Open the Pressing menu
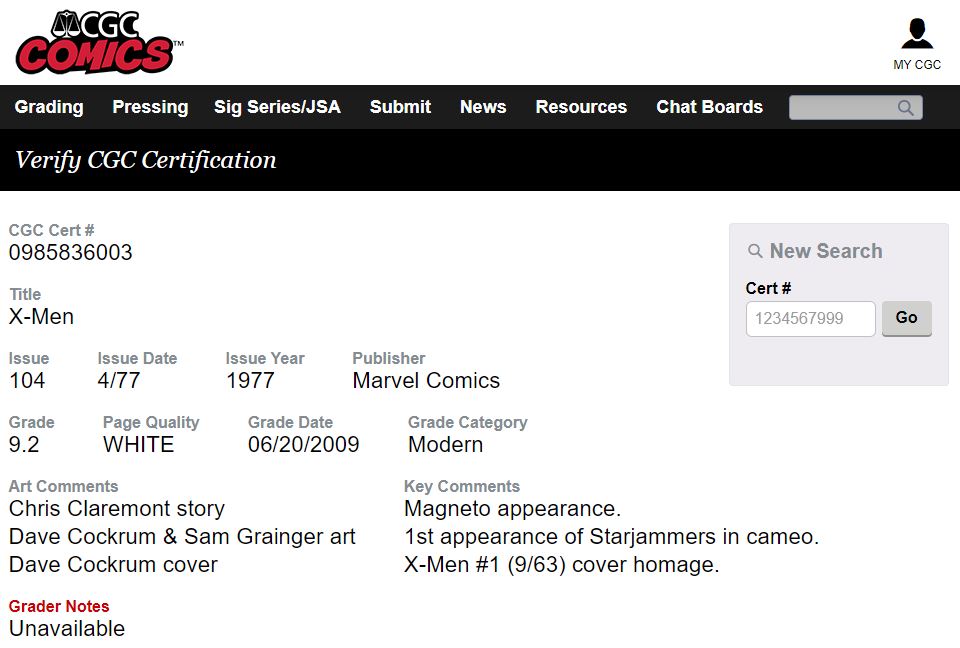Image resolution: width=960 pixels, height=648 pixels. point(150,107)
